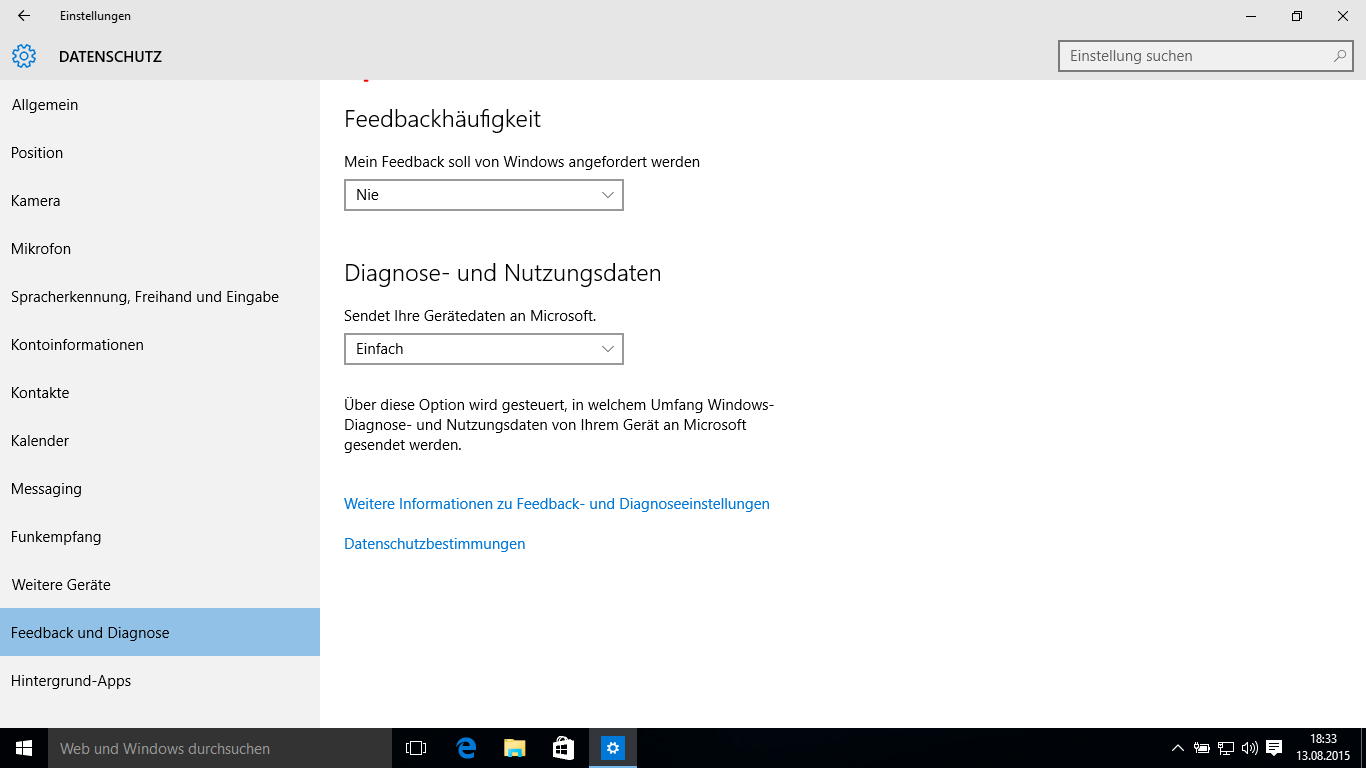Click Weitere Informationen zu Feedback link
This screenshot has width=1366, height=768.
556,504
